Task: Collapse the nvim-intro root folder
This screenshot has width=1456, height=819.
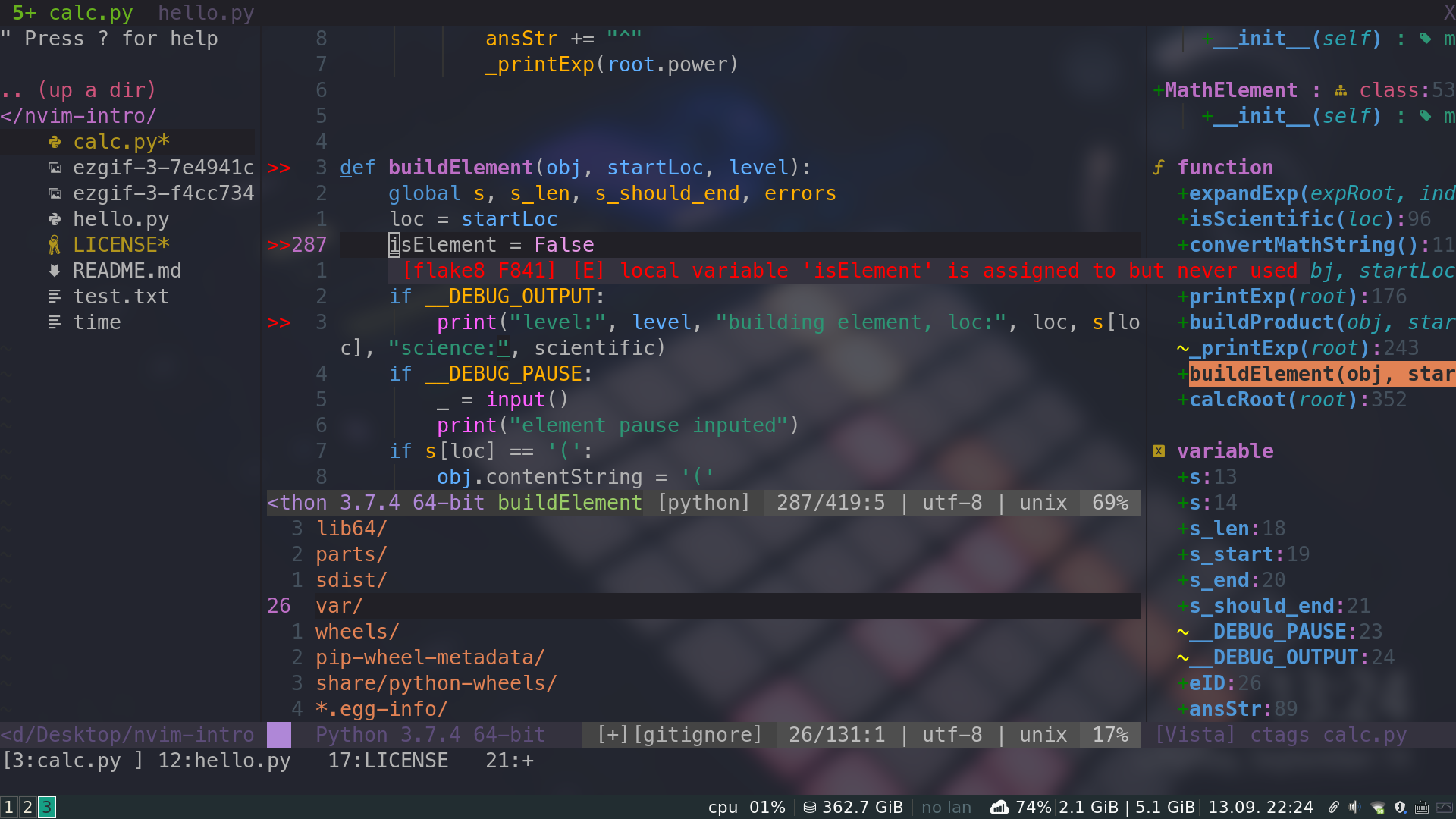Action: pos(79,116)
